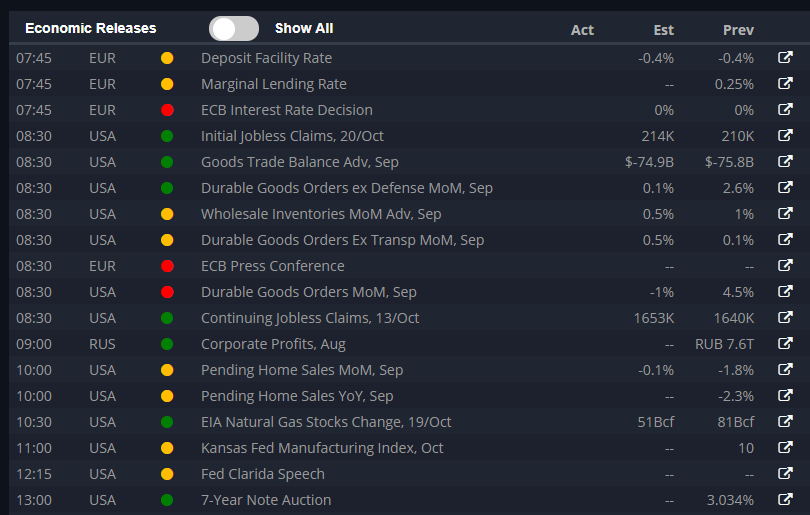Toggle the Show All switch
The width and height of the screenshot is (810, 515).
[x=233, y=28]
